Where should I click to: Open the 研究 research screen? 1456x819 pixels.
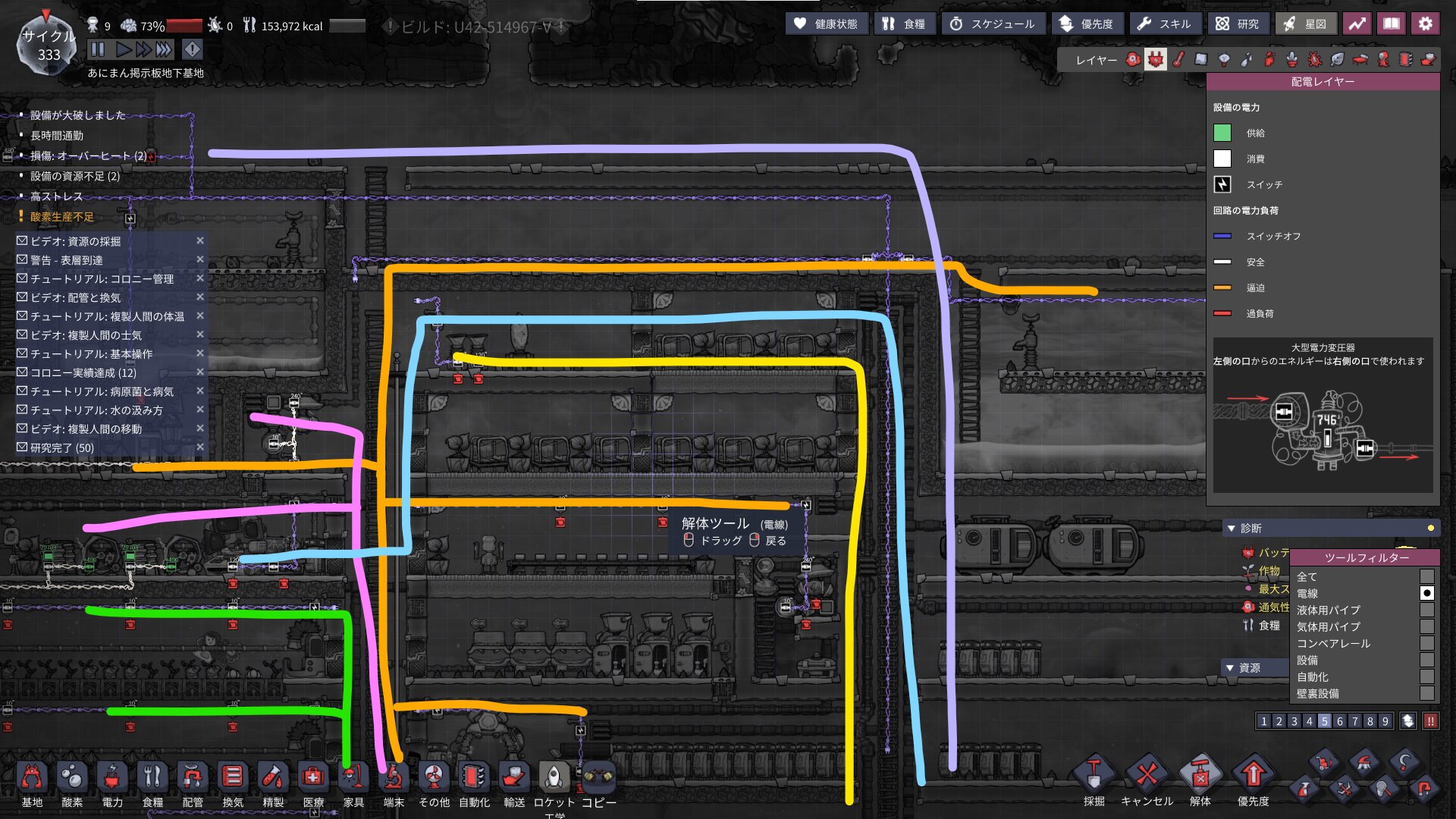(1238, 24)
